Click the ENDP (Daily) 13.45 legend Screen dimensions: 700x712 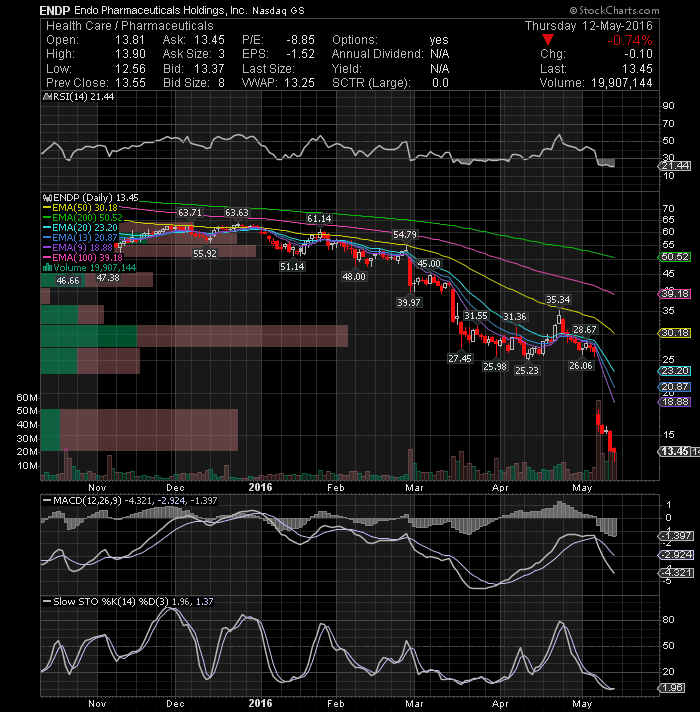point(91,198)
